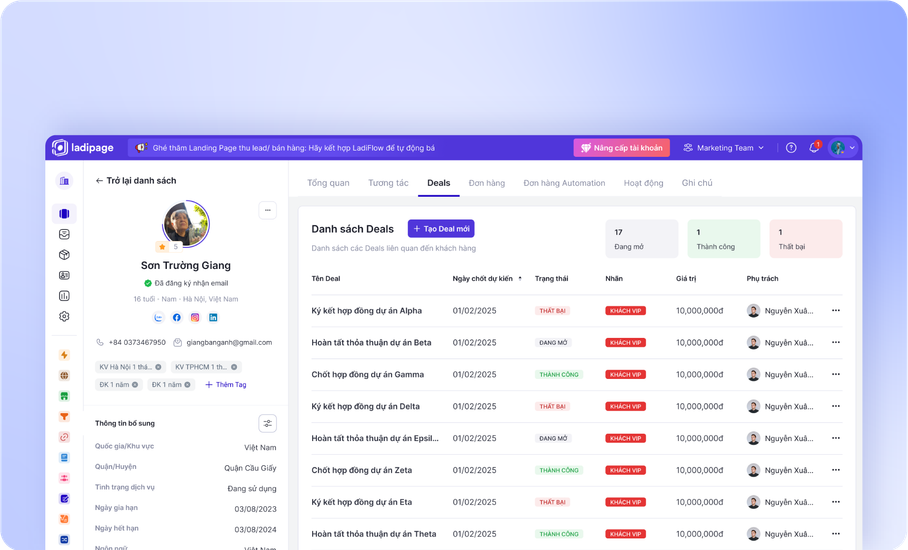Image resolution: width=908 pixels, height=550 pixels.
Task: Select the 17 Đang mở status card
Action: [x=642, y=239]
